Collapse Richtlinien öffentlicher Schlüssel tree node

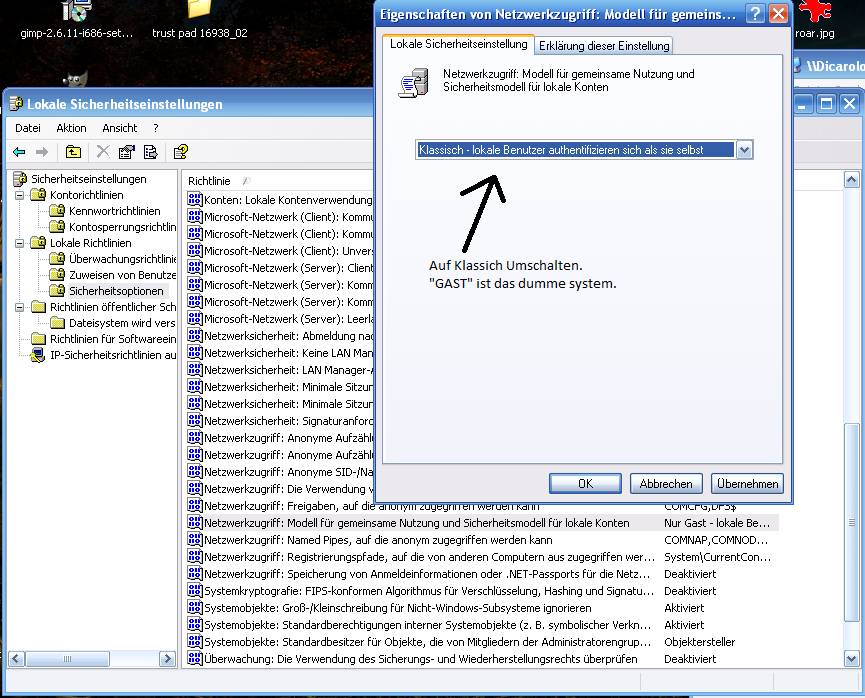coord(20,307)
